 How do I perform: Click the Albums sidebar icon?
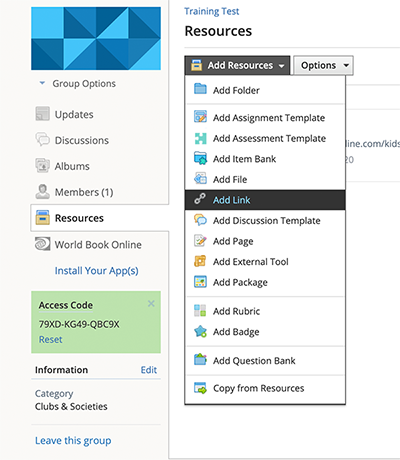[43, 166]
